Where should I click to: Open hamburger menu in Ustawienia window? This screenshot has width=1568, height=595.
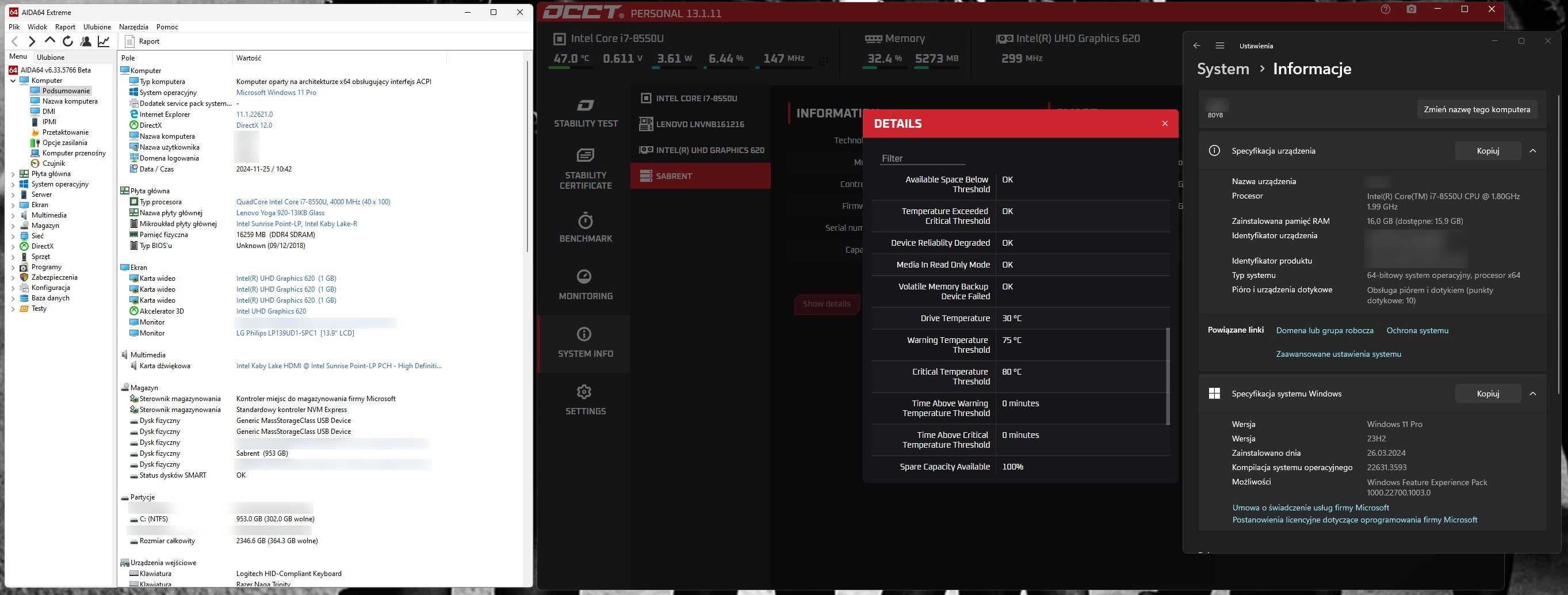point(1220,45)
